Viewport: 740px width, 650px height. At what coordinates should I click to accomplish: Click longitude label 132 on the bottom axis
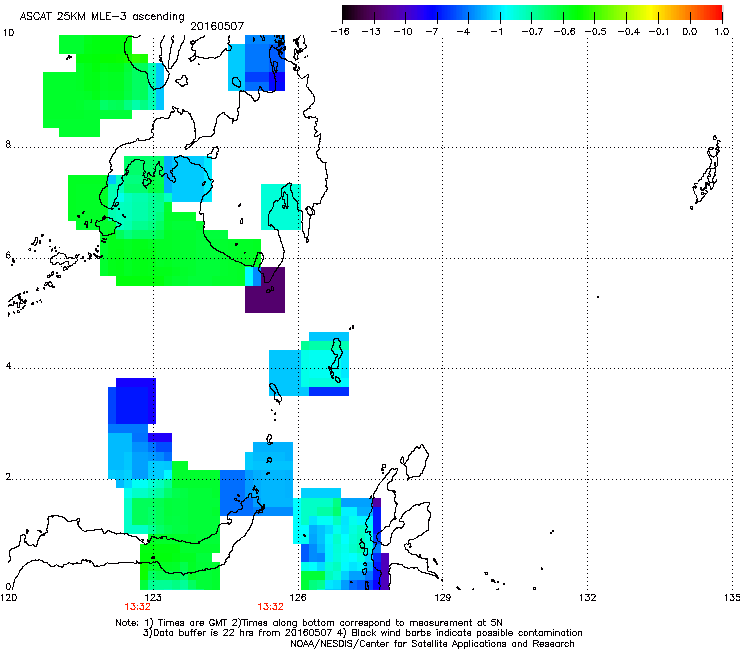click(x=587, y=598)
